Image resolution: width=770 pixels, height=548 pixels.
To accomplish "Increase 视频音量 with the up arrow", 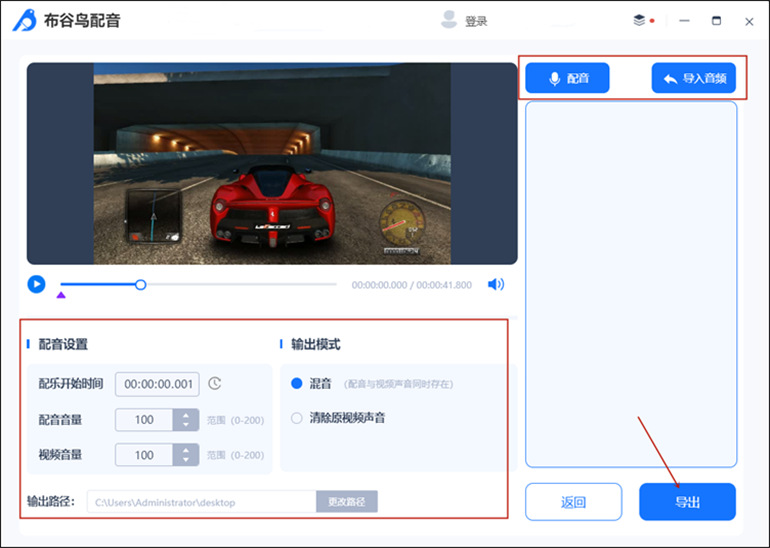I will pyautogui.click(x=186, y=450).
